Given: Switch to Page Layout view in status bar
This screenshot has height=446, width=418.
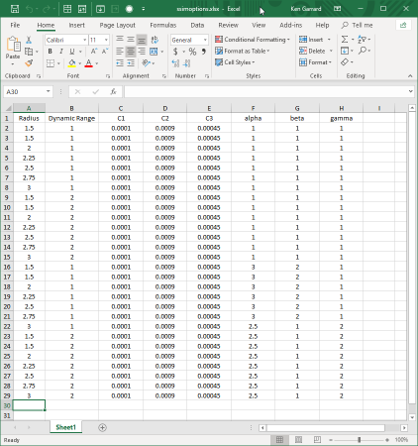Looking at the screenshot, I should click(298, 440).
